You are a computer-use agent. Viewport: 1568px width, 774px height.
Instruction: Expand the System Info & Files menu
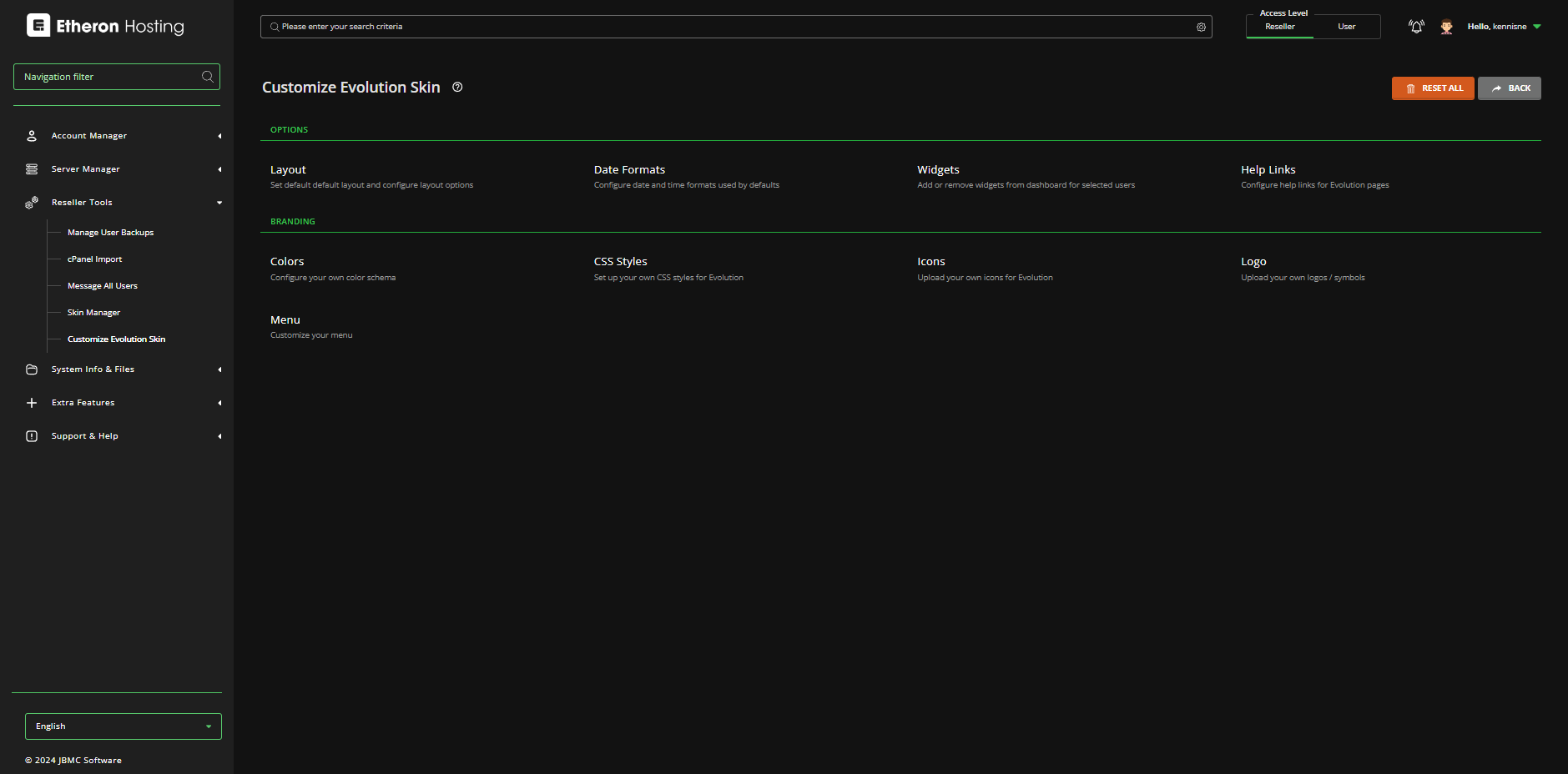click(93, 369)
